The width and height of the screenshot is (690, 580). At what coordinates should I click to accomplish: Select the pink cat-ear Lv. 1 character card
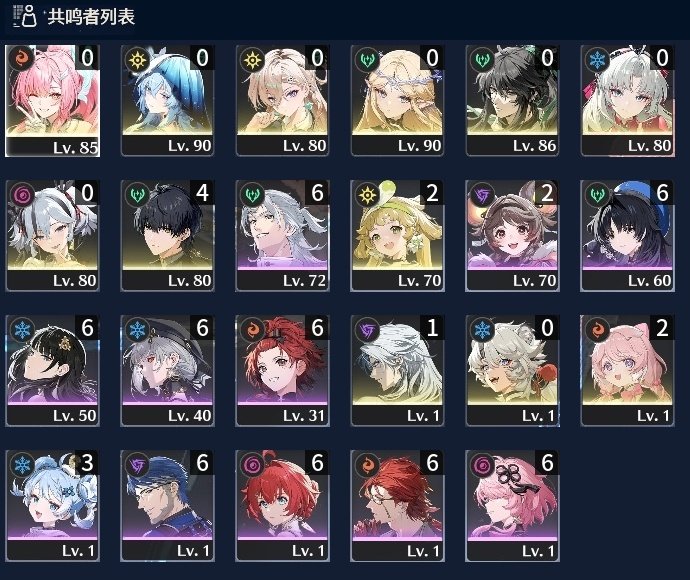pos(627,371)
